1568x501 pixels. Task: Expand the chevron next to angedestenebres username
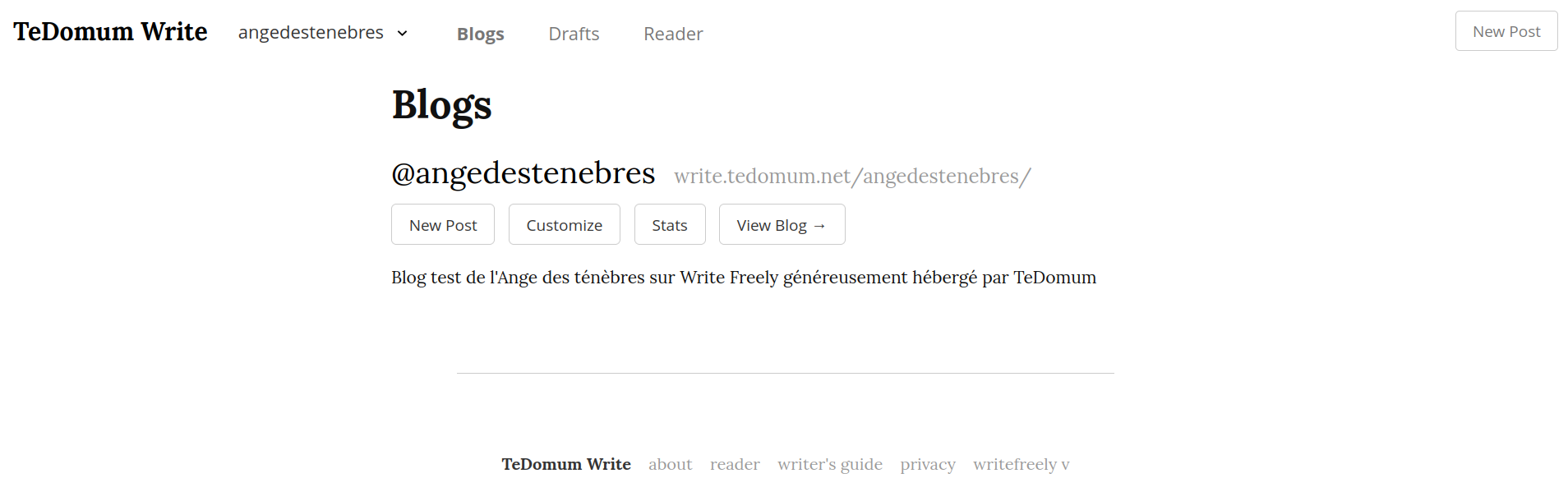402,34
